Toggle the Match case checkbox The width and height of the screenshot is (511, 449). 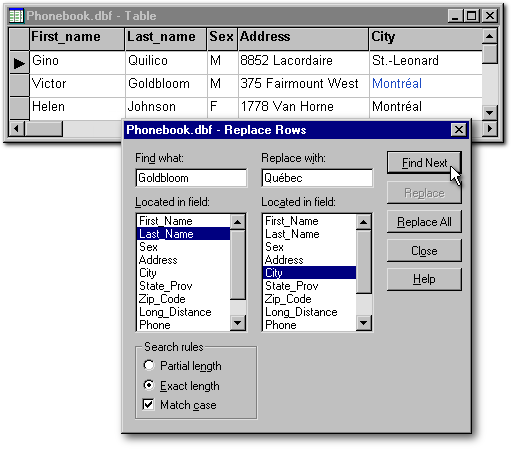pyautogui.click(x=148, y=404)
